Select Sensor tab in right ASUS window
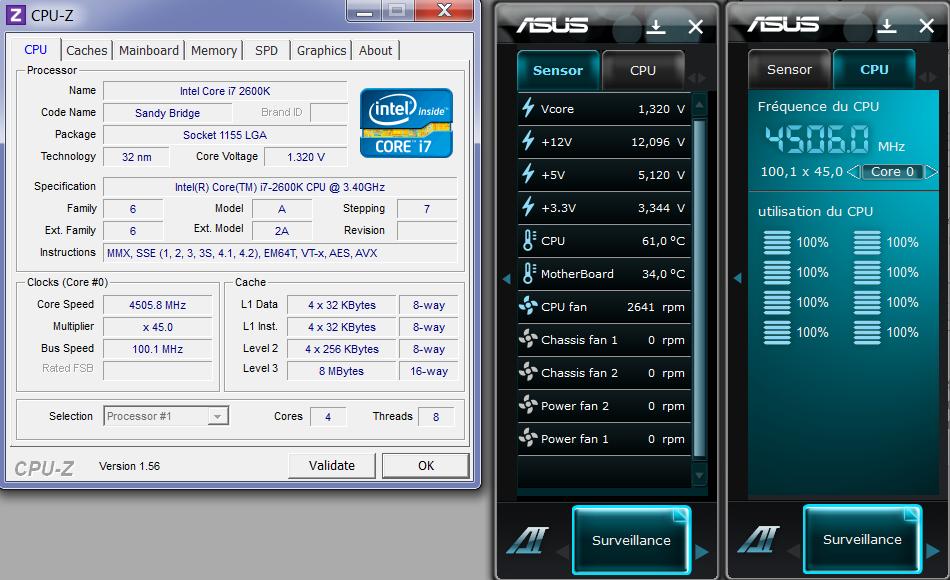 click(789, 69)
